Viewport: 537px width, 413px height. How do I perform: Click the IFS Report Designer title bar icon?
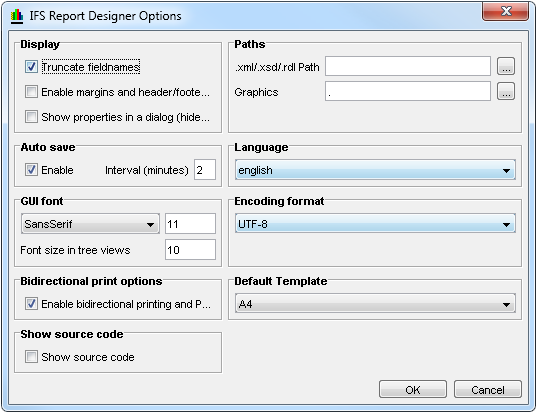click(x=17, y=16)
